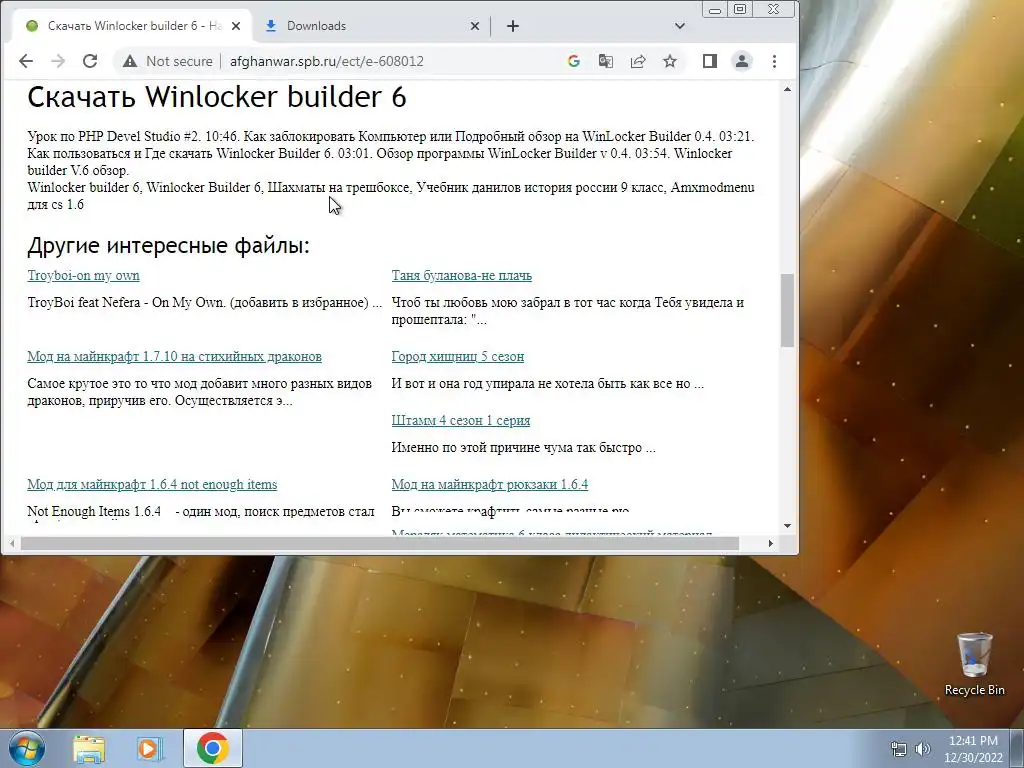Viewport: 1024px width, 768px height.
Task: Click the Google icon in address bar
Action: 573,61
